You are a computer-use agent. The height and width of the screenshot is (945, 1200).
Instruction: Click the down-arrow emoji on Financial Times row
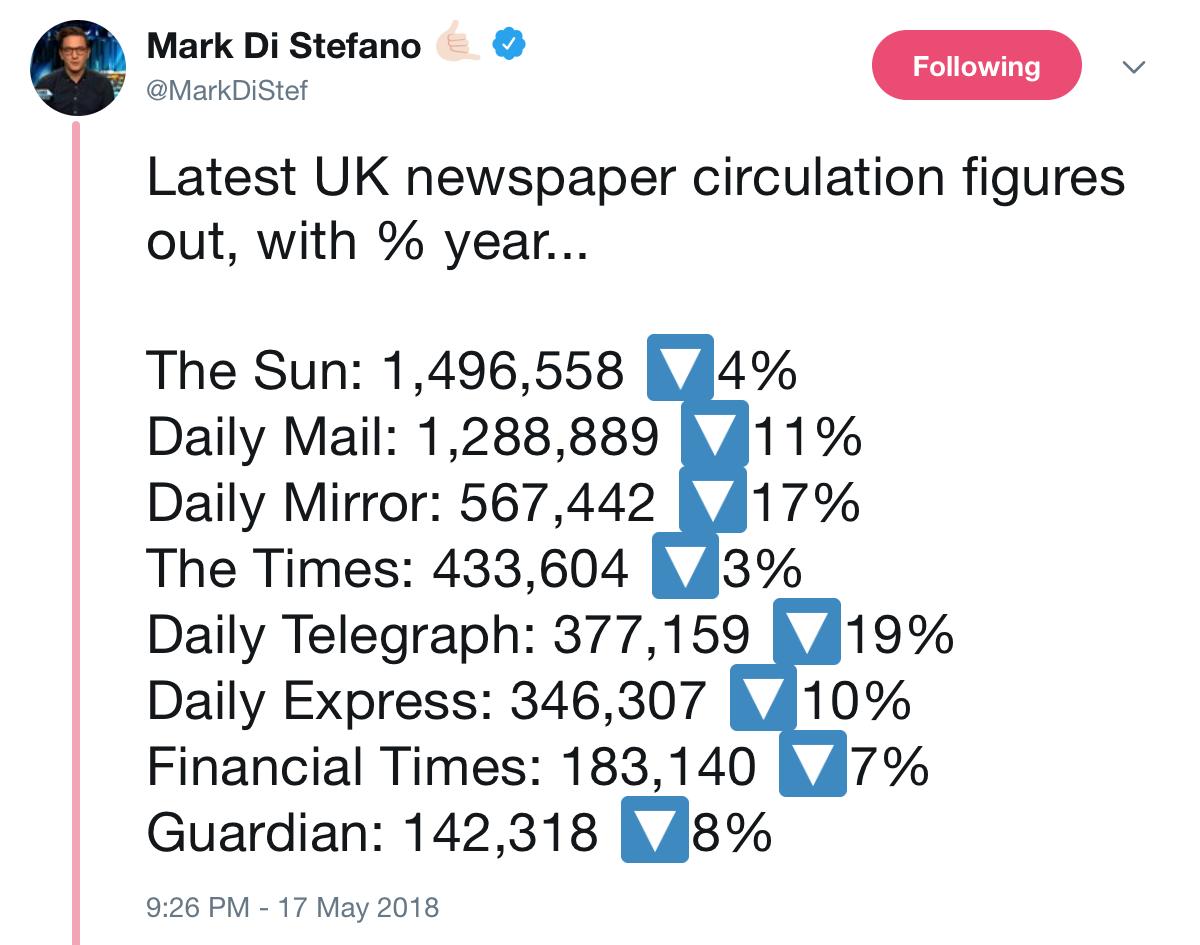pos(813,764)
